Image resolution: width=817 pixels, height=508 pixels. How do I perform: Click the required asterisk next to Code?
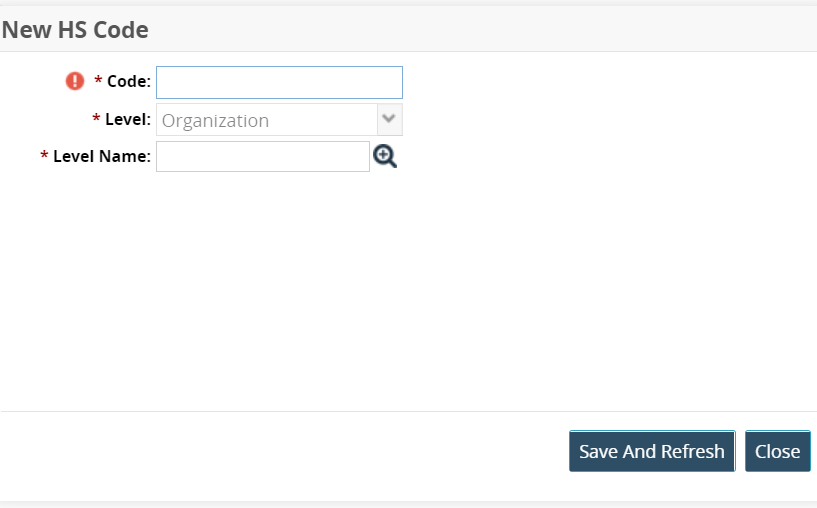pyautogui.click(x=98, y=82)
